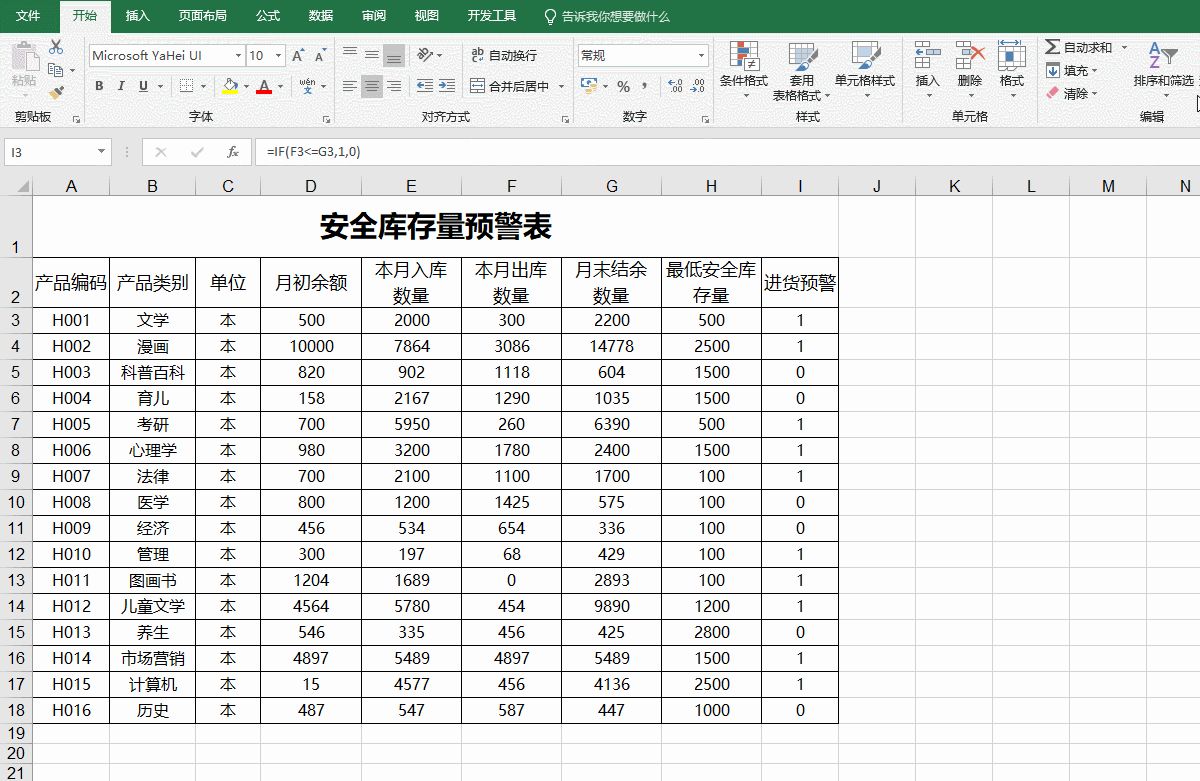The image size is (1200, 781).
Task: Expand the fill color dropdown arrow
Action: point(246,88)
